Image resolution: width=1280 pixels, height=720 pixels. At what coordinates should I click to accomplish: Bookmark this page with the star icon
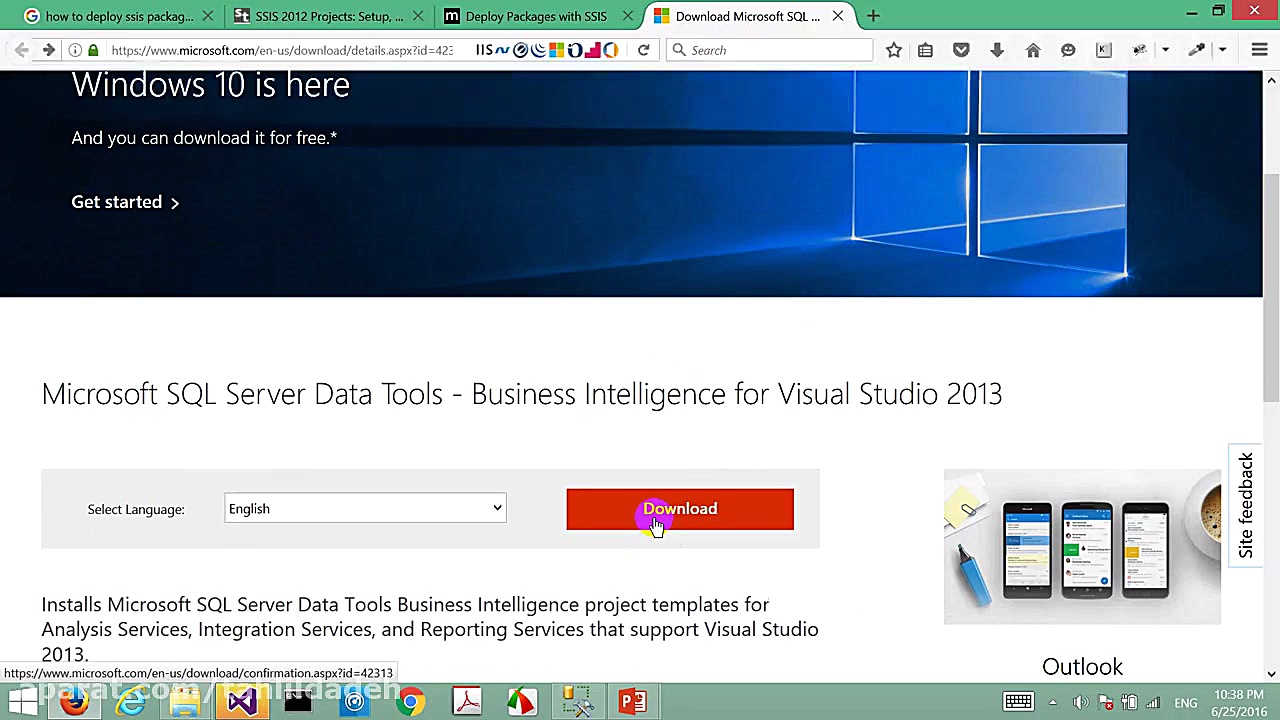point(894,50)
